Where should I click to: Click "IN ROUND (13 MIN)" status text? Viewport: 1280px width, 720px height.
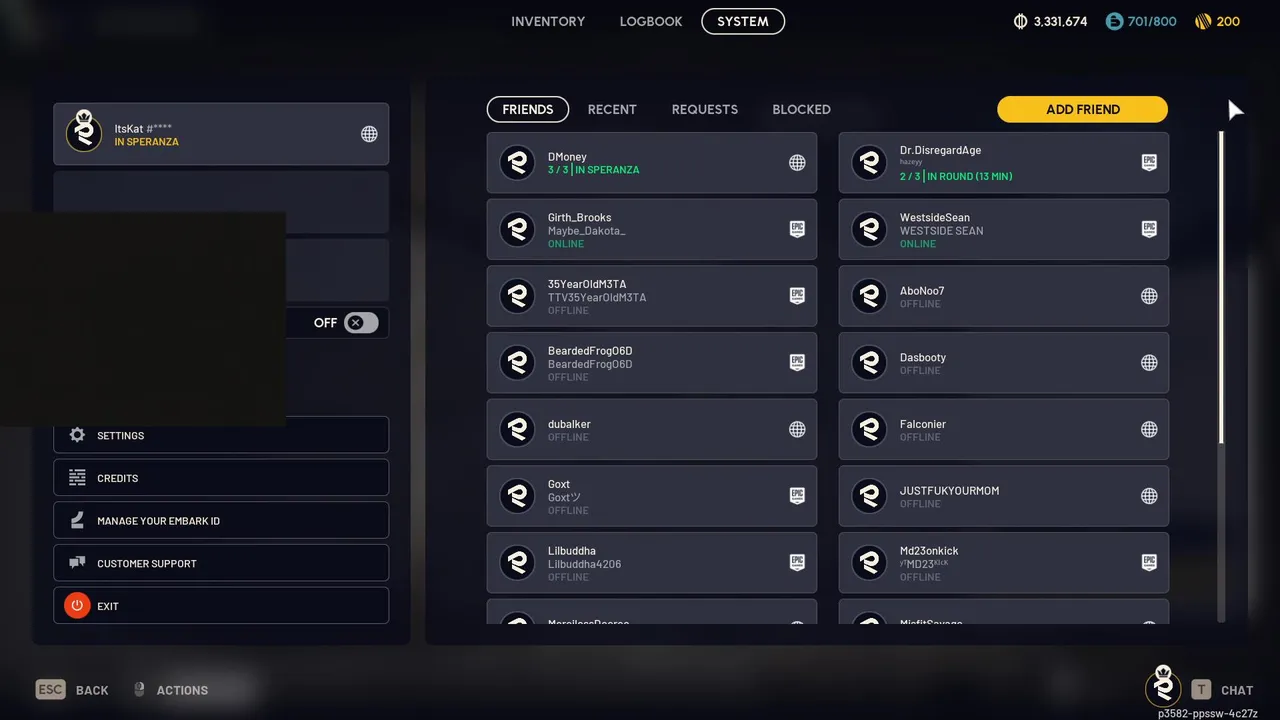pyautogui.click(x=969, y=176)
